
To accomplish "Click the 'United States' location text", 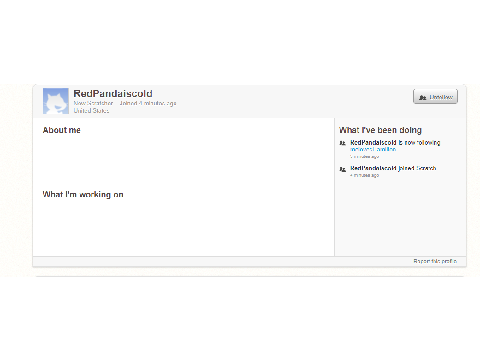I will tap(91, 111).
